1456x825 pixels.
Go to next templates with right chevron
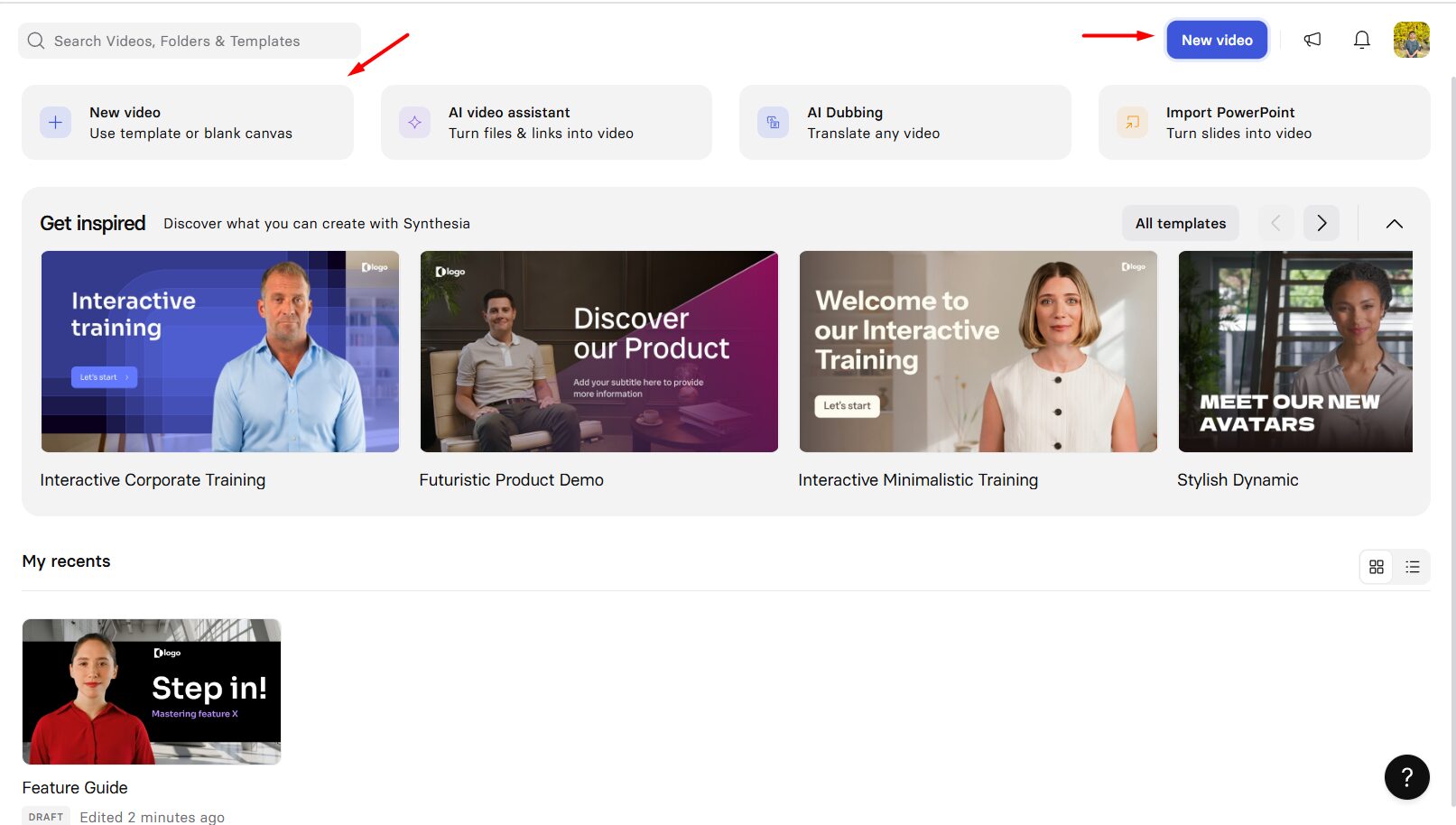tap(1322, 223)
